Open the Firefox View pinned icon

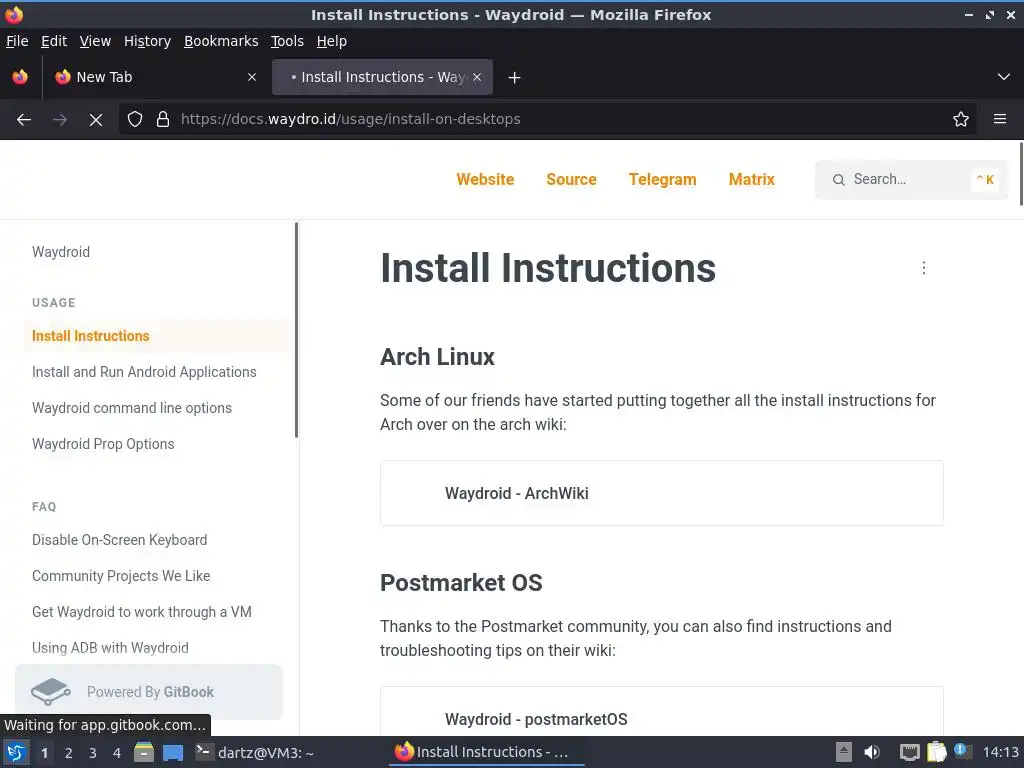click(20, 77)
